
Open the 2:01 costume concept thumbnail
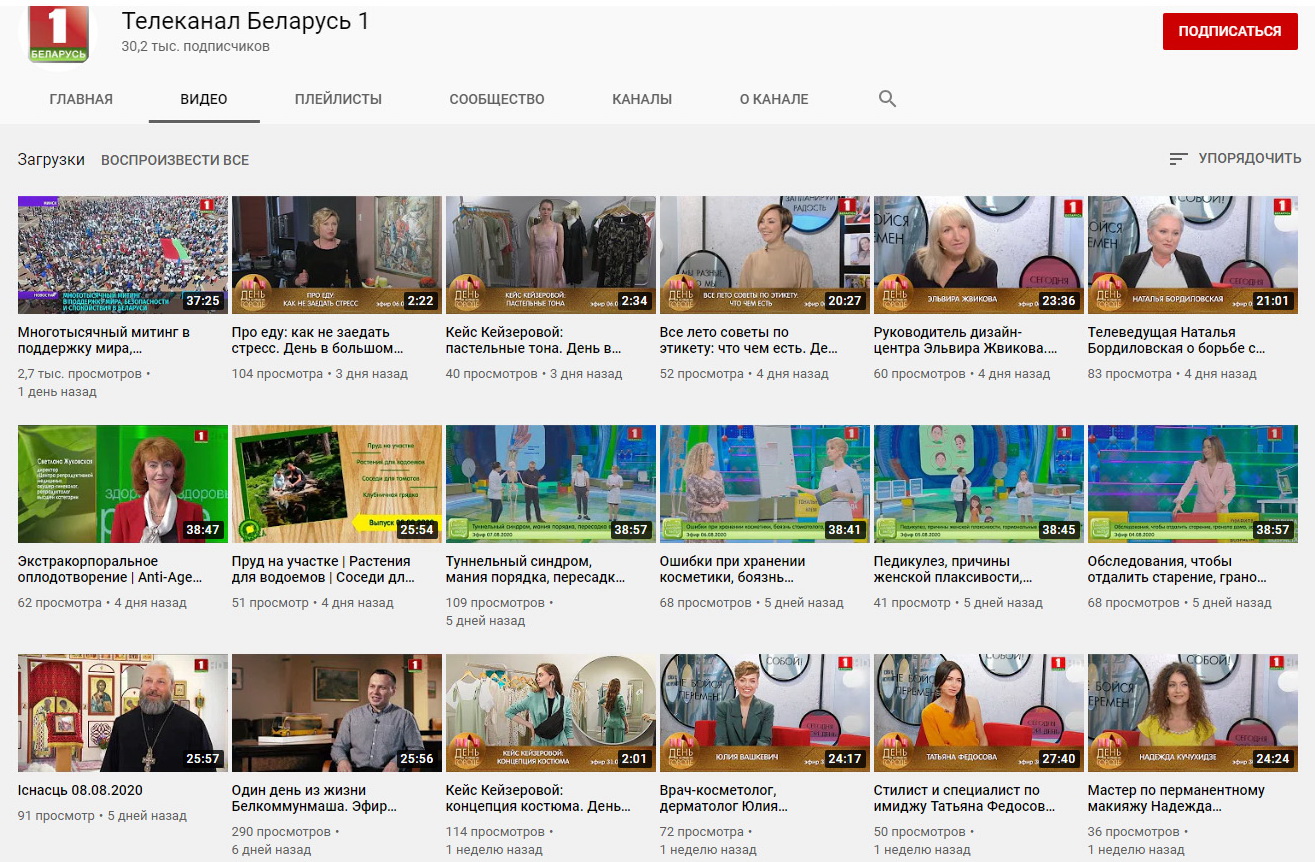[551, 713]
